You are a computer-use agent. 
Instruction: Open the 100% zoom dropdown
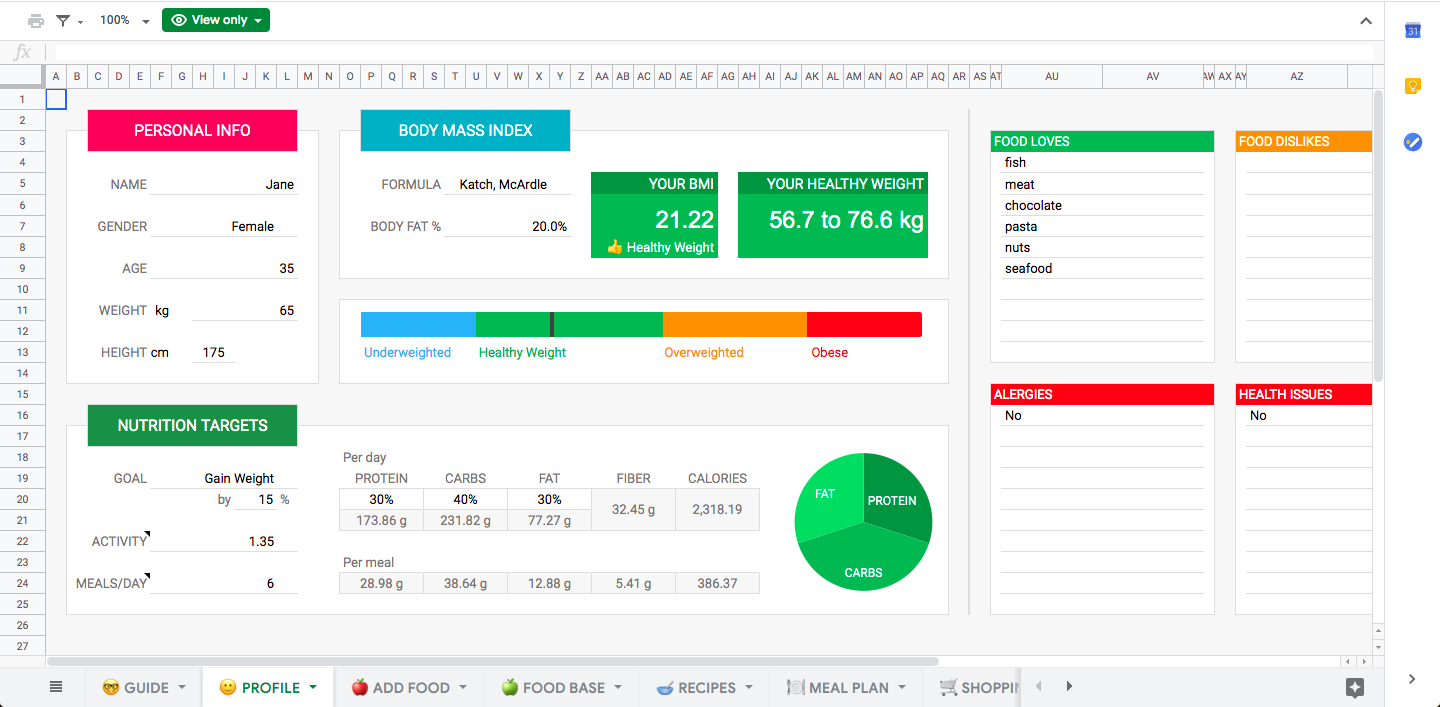tap(125, 20)
